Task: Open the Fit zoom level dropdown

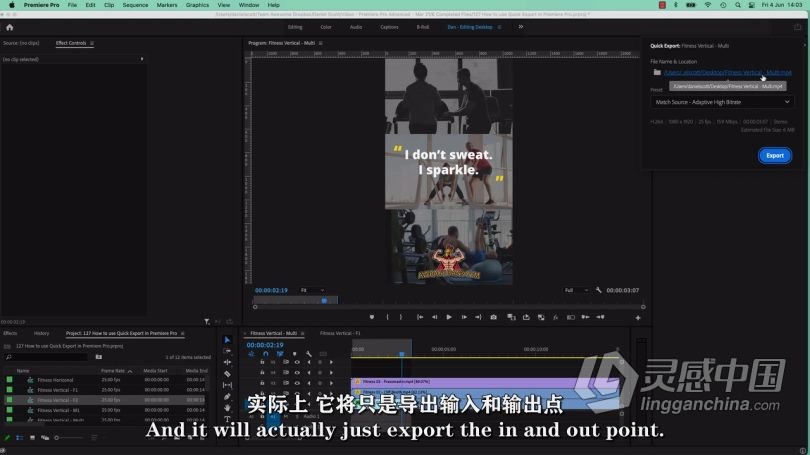Action: (x=312, y=290)
